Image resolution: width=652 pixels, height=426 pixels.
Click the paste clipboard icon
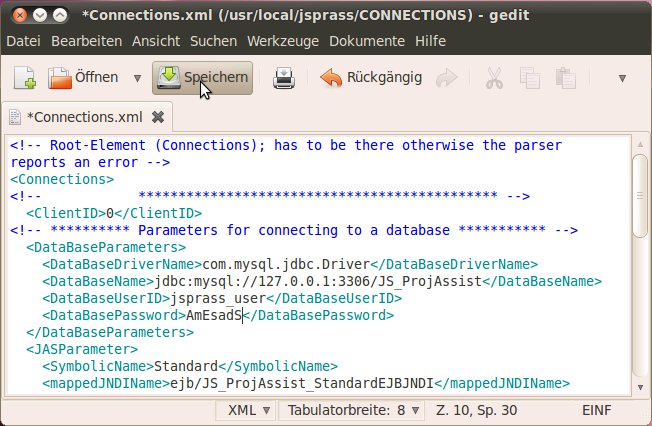tap(567, 78)
